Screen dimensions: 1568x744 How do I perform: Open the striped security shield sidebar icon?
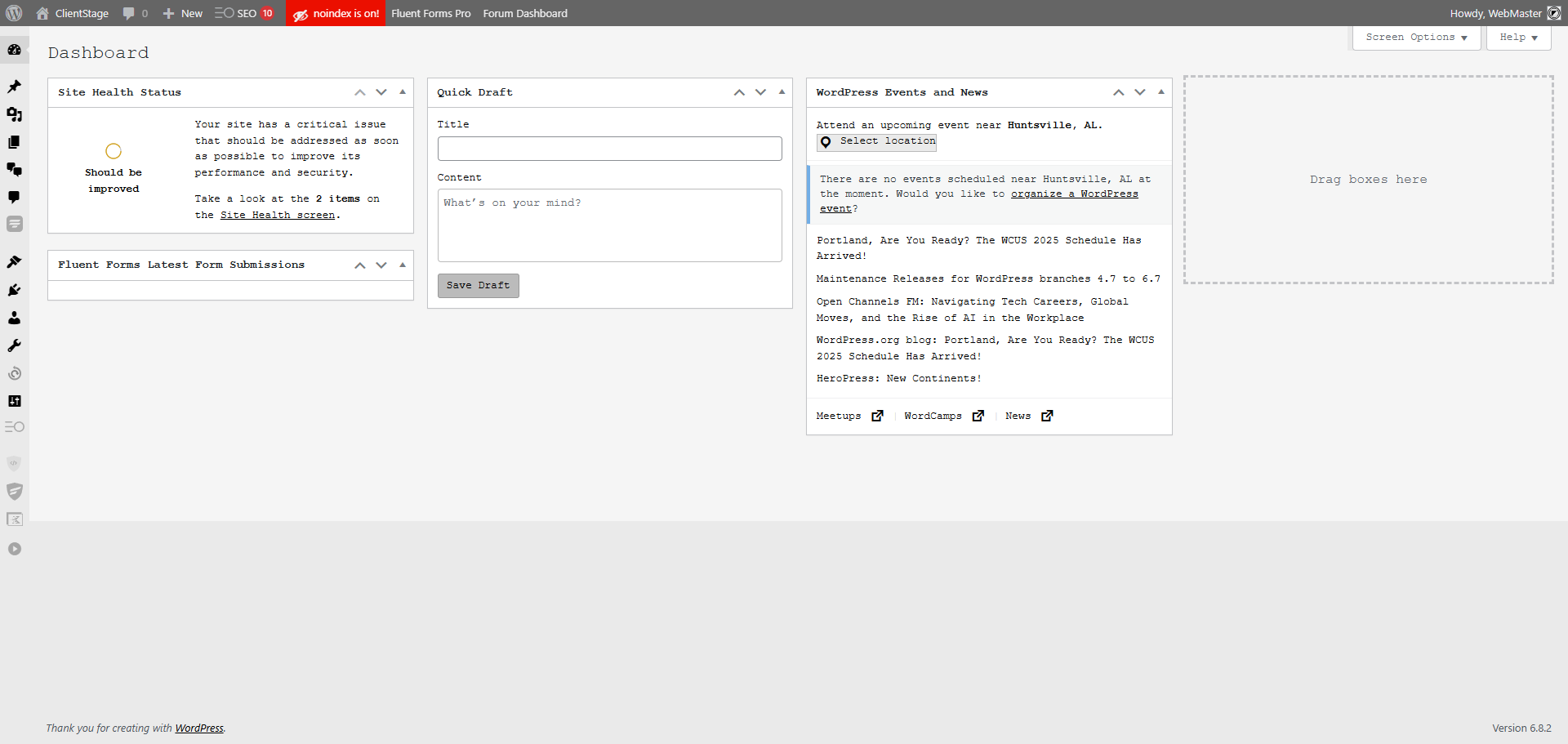15,491
